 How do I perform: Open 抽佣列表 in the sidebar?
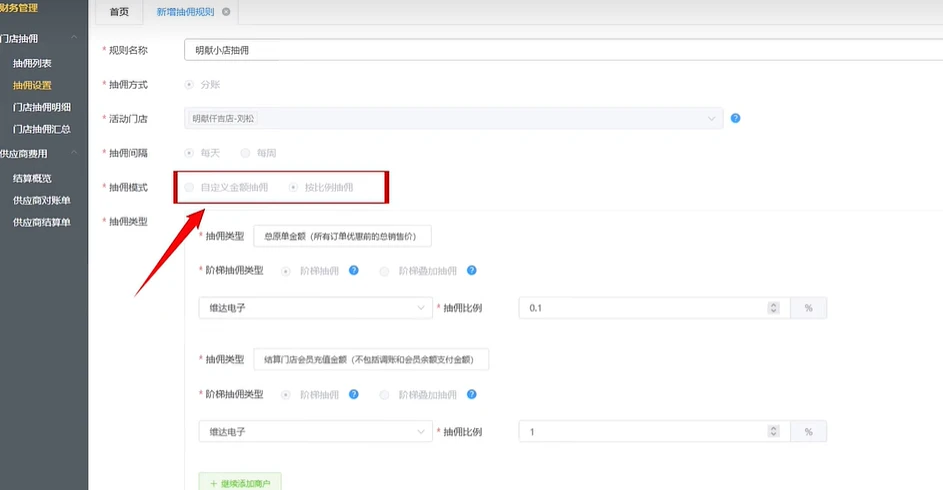point(32,63)
